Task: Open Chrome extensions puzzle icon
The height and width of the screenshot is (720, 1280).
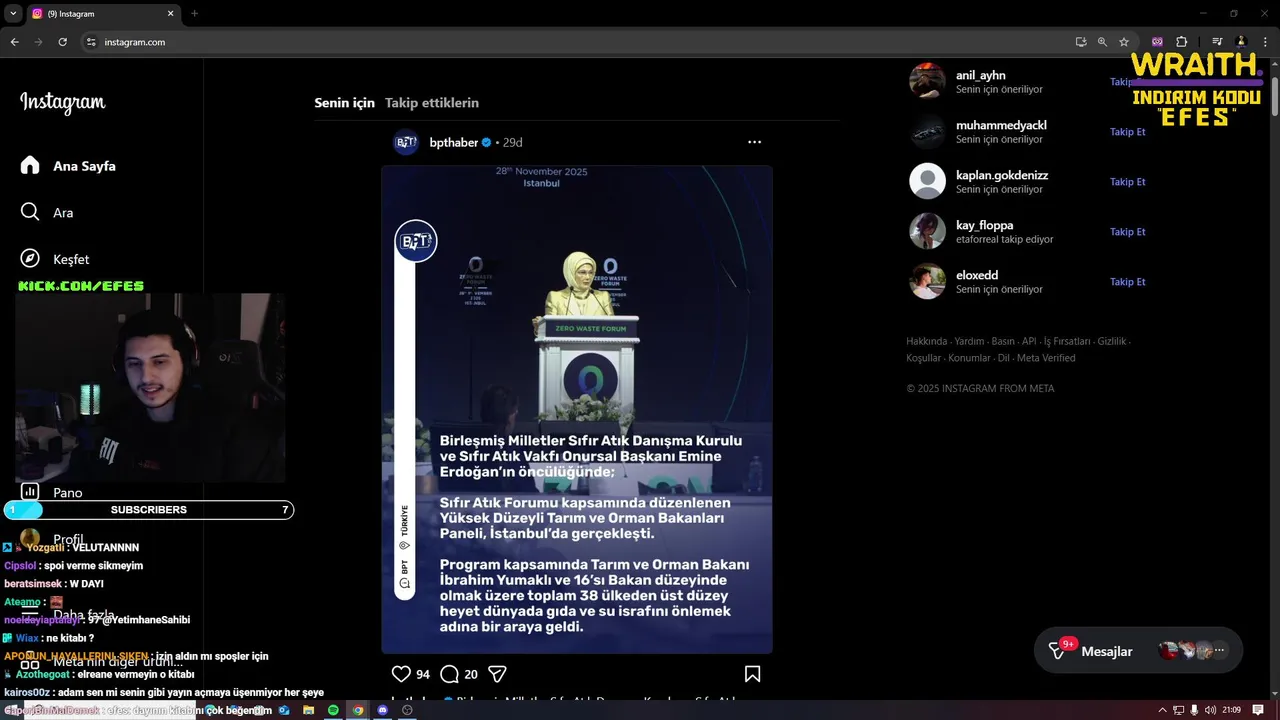Action: pos(1182,42)
